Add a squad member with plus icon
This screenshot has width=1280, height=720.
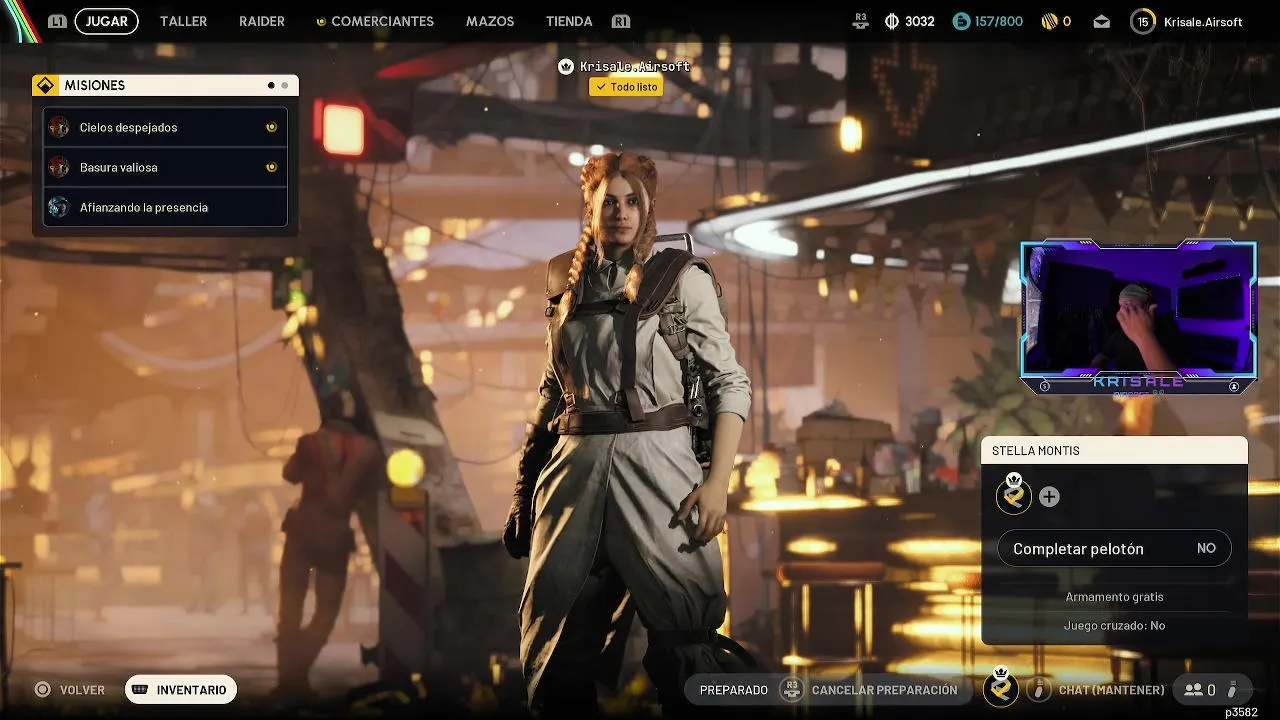(1049, 497)
